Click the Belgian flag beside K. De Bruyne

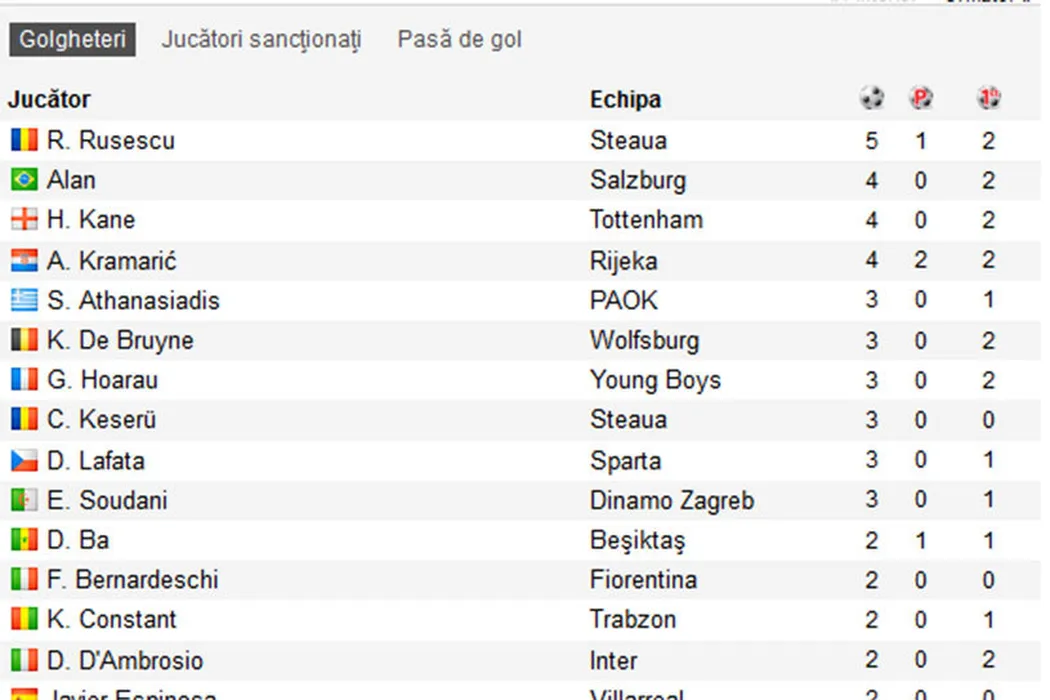(24, 340)
